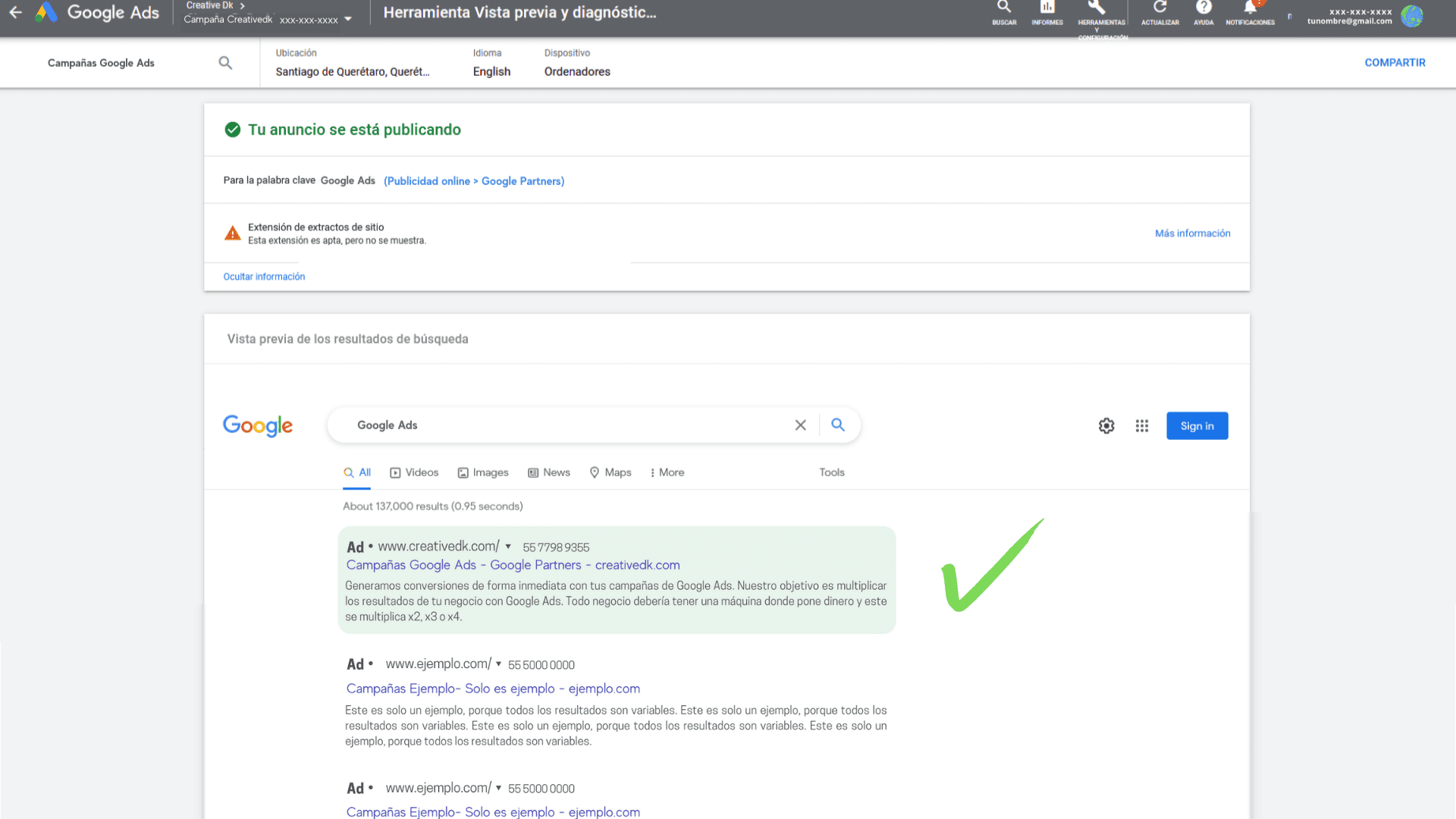Screen dimensions: 1456x819
Task: Expand the creativedk.com ad URL dropdown arrow
Action: [508, 547]
